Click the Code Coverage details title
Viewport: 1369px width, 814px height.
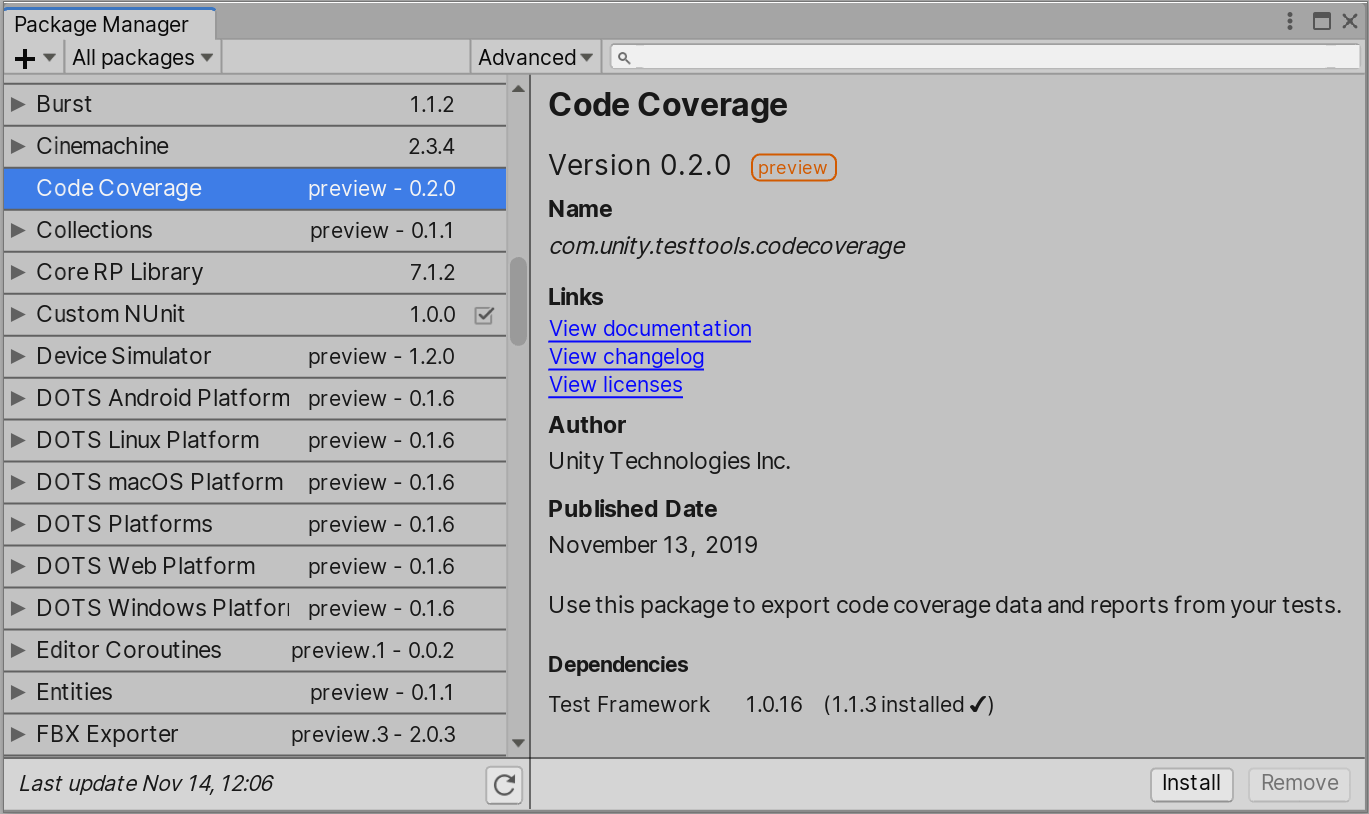(x=668, y=105)
